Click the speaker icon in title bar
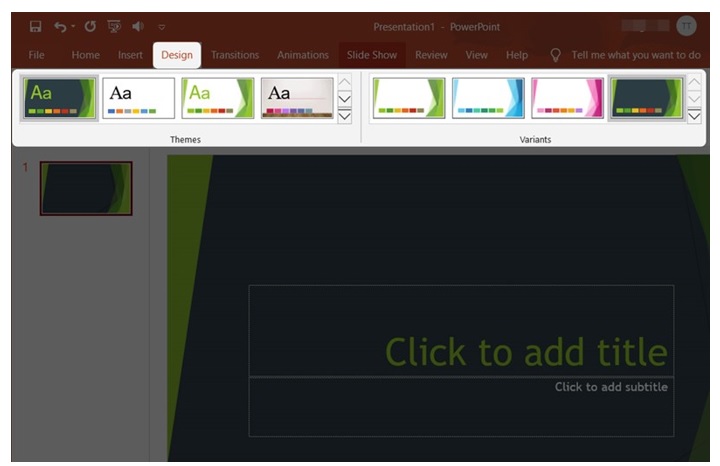Image resolution: width=720 pixels, height=466 pixels. (x=137, y=26)
